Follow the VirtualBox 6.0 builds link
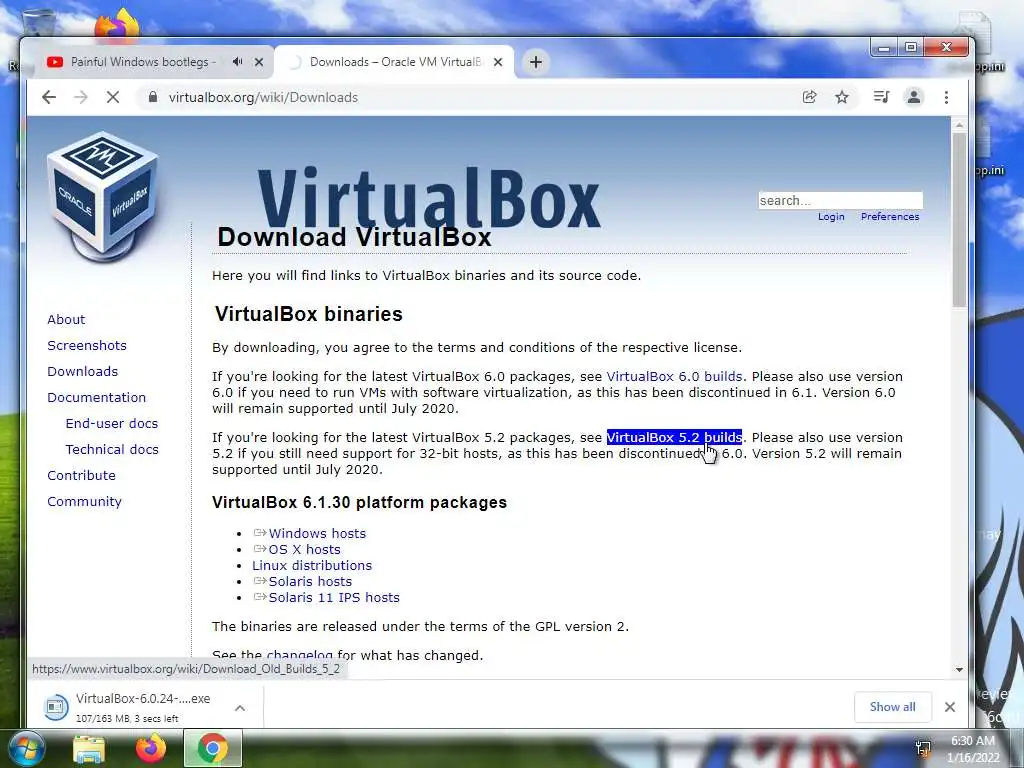Screen dimensions: 1024x768 pyautogui.click(x=674, y=377)
